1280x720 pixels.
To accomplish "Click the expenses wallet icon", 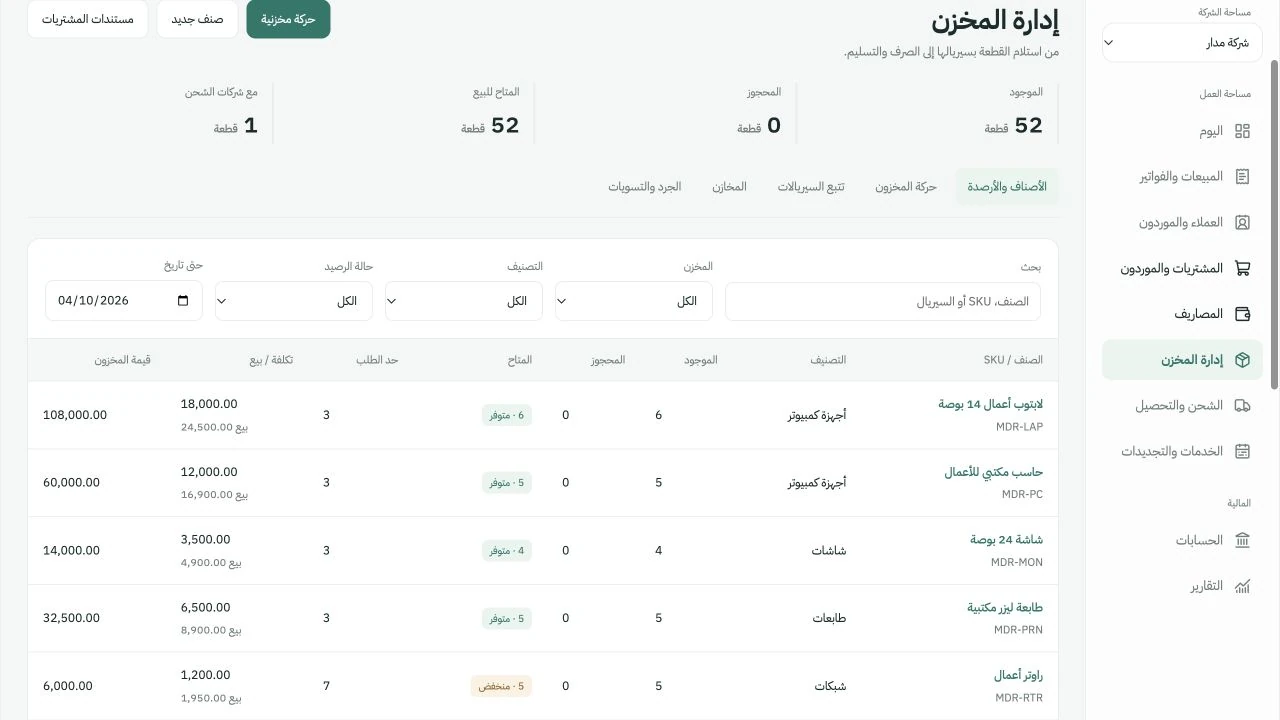I will click(1242, 314).
